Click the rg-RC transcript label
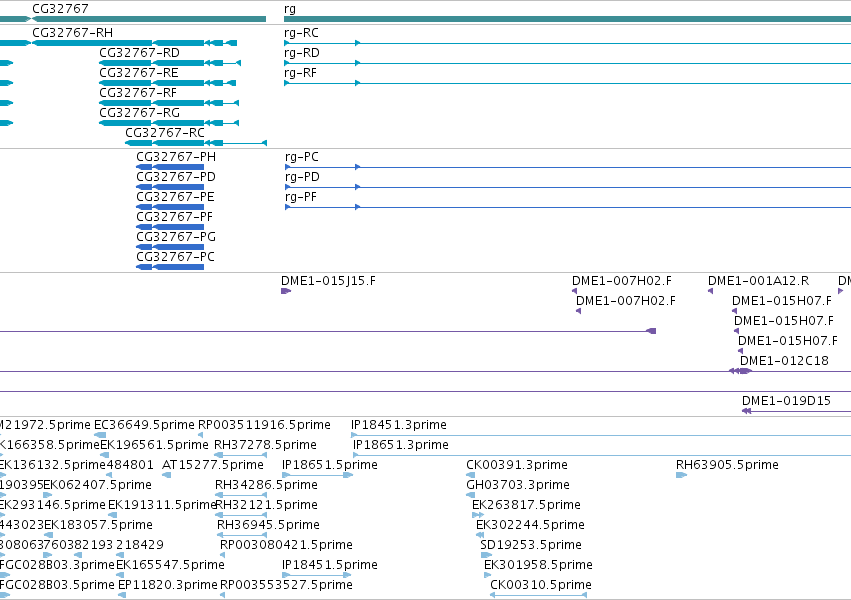The image size is (851, 600). tap(301, 33)
